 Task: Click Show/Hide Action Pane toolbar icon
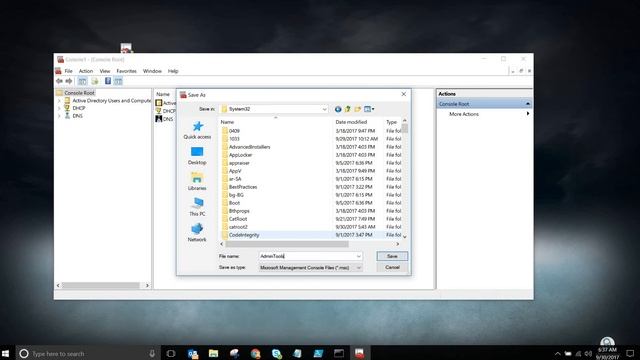118,81
